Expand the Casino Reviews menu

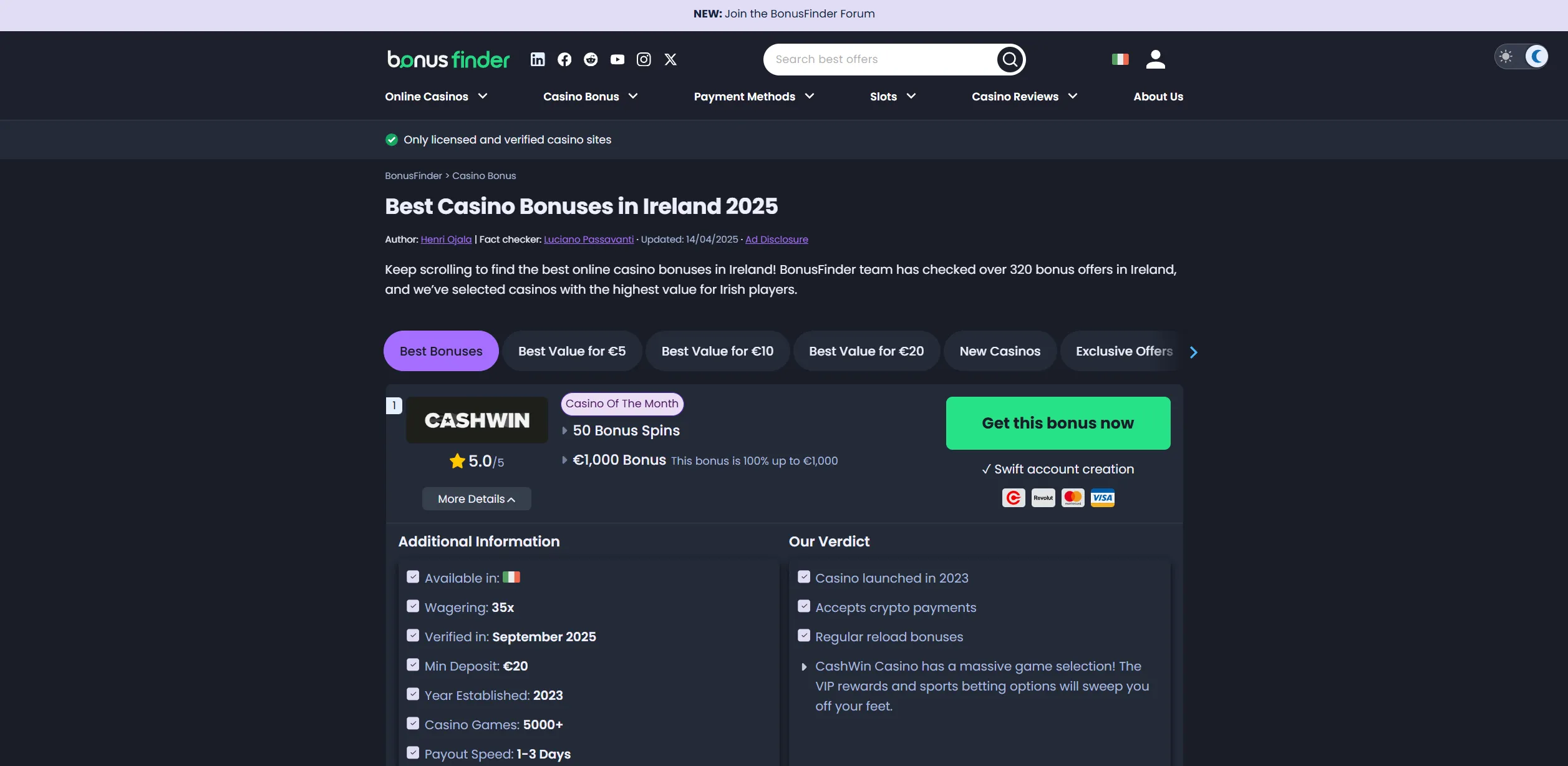pyautogui.click(x=1024, y=96)
